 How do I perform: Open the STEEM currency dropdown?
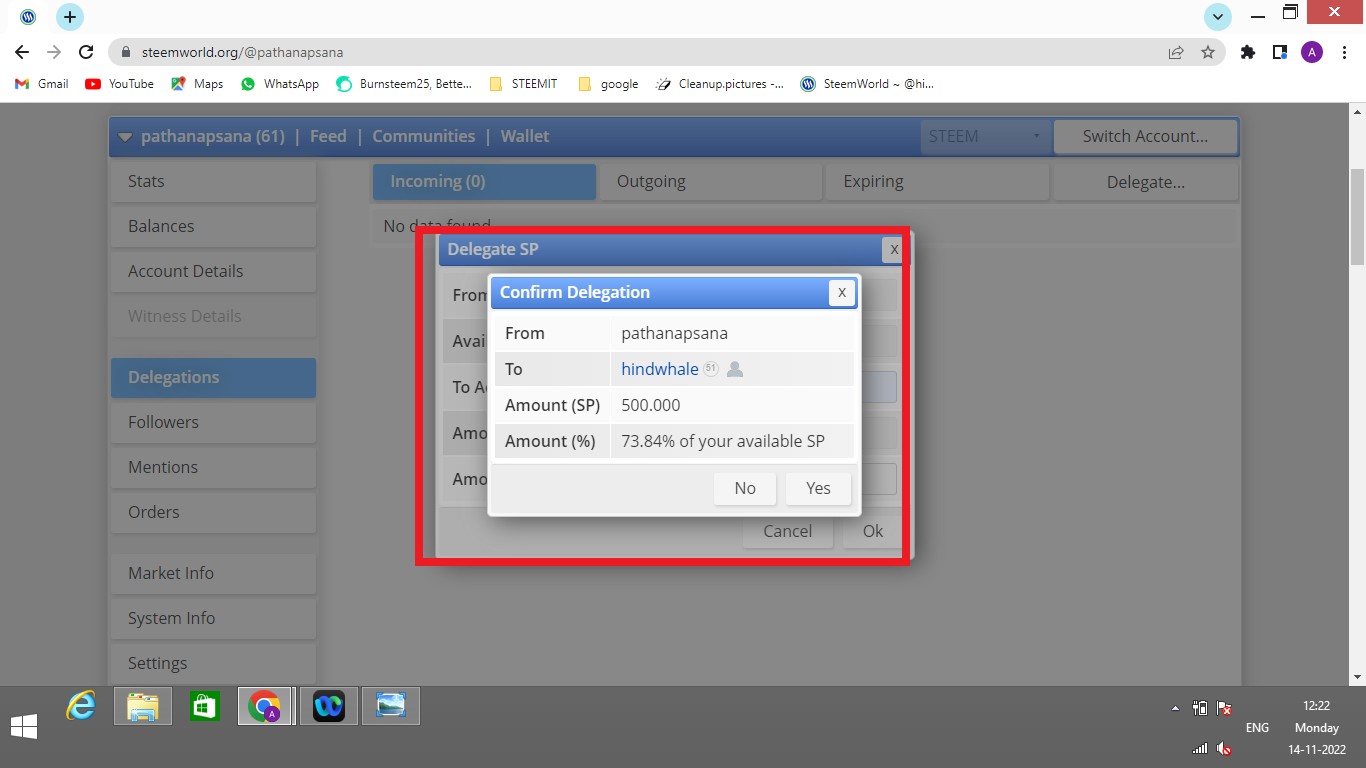[x=984, y=136]
